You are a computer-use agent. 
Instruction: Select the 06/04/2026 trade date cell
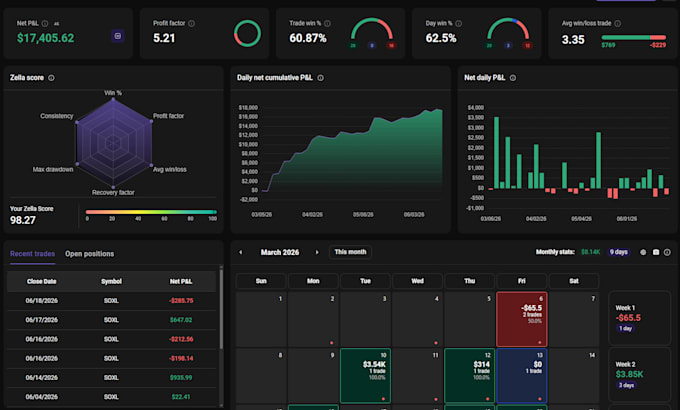[42, 397]
